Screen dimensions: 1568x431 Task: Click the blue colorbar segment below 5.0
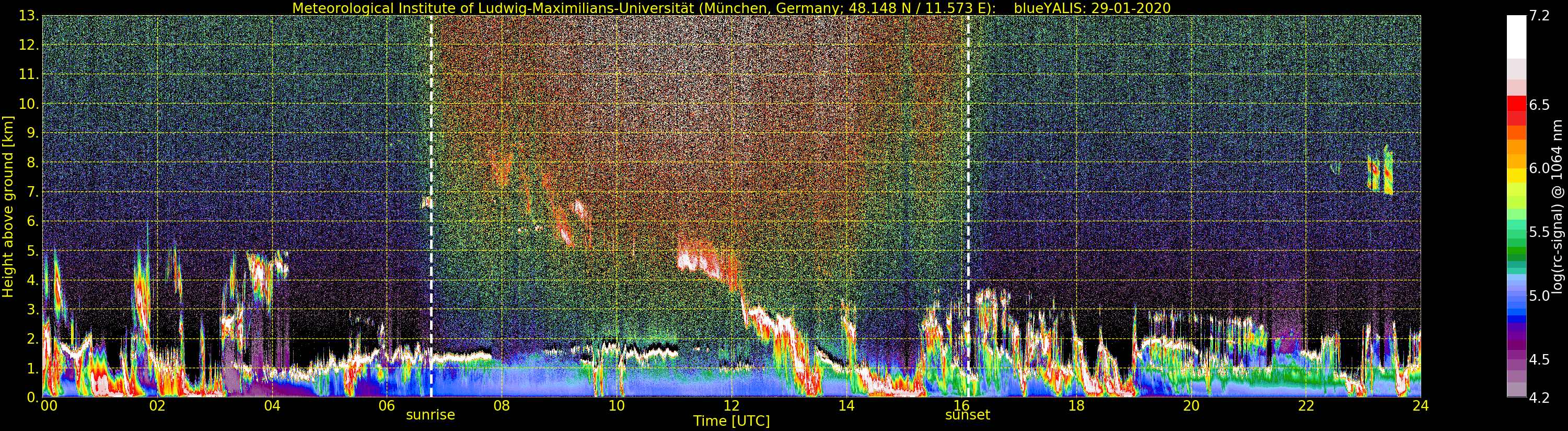click(x=1516, y=312)
